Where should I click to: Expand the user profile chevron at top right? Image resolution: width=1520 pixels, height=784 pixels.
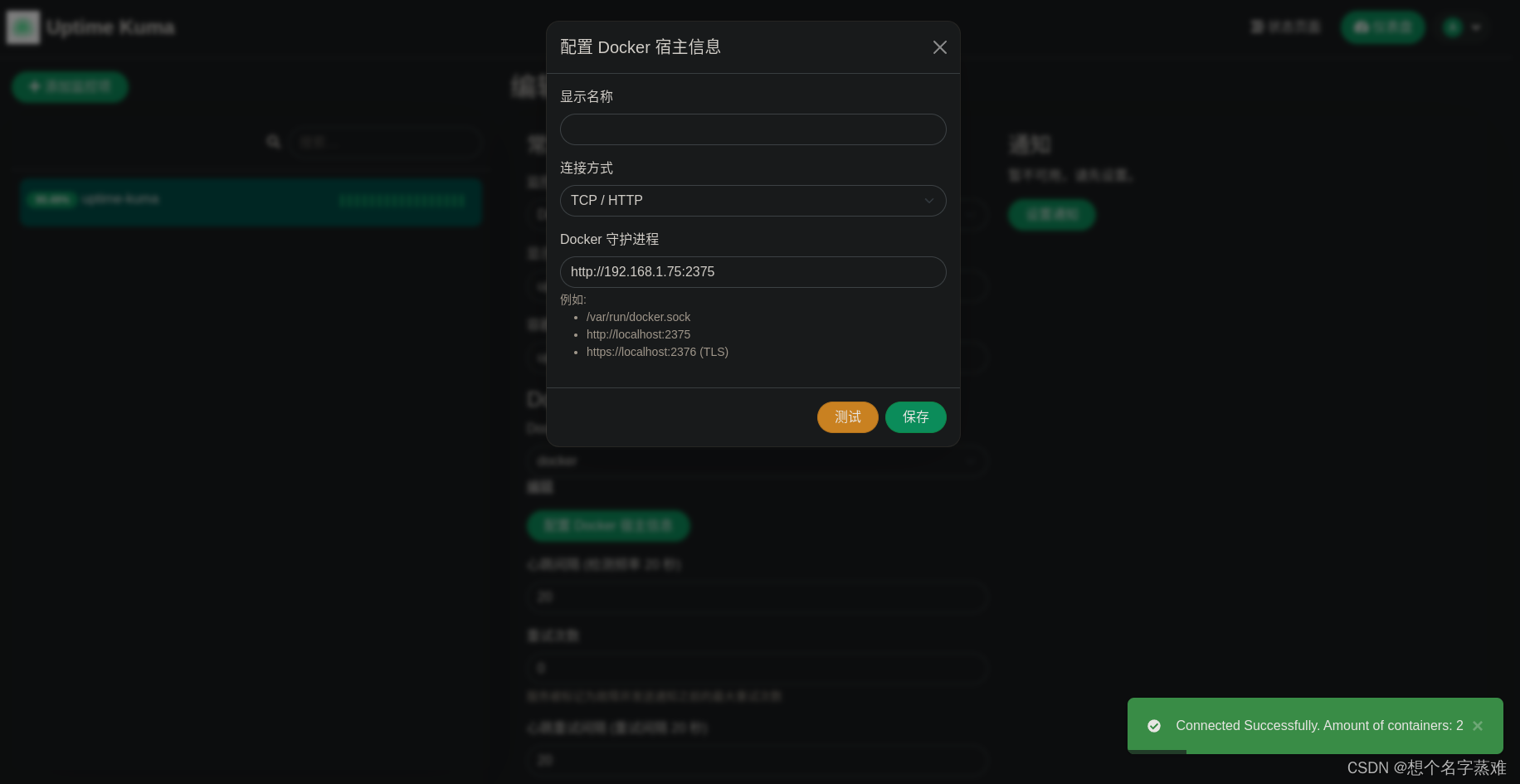tap(1478, 27)
